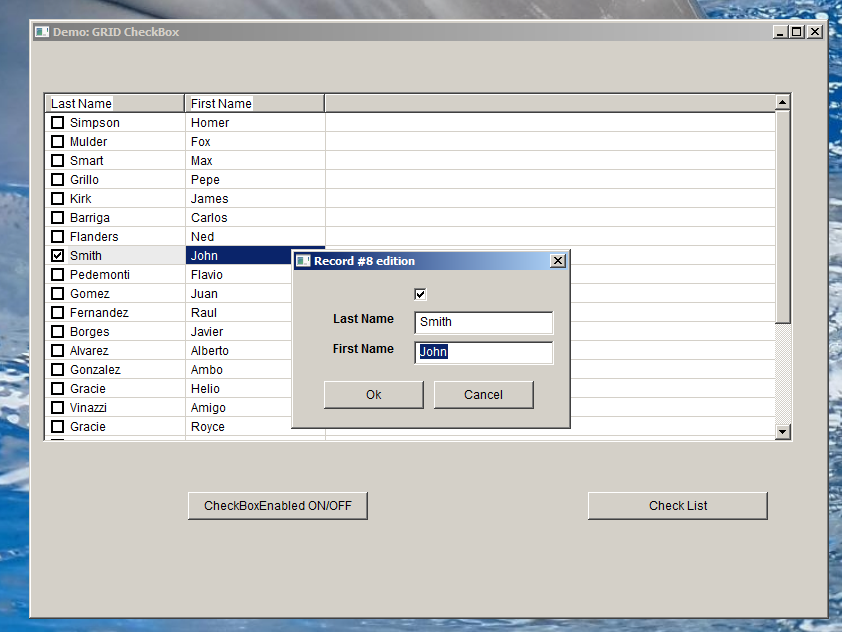Focus the First Name text field

point(483,352)
